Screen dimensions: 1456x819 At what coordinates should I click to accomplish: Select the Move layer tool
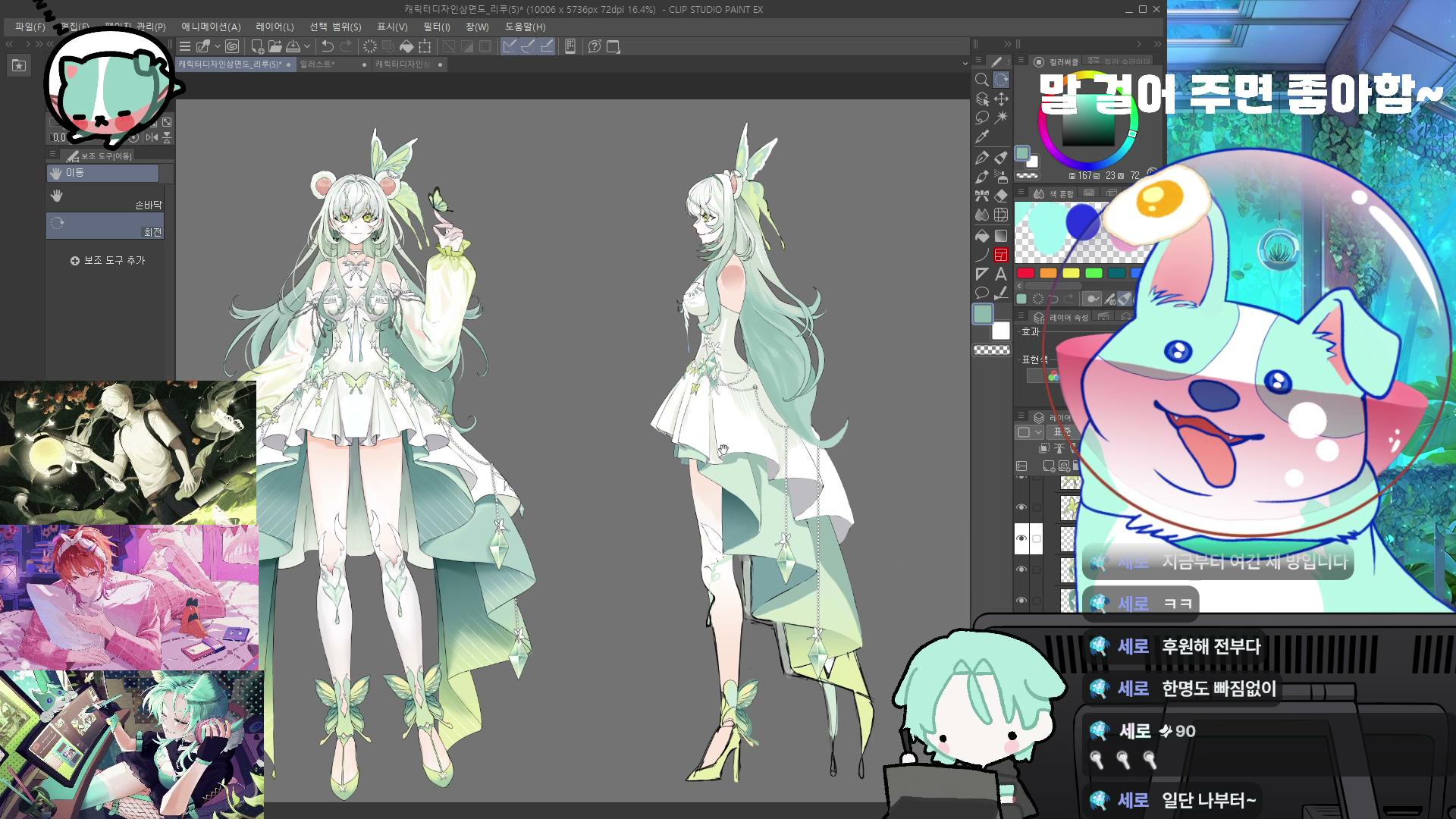pyautogui.click(x=1001, y=99)
